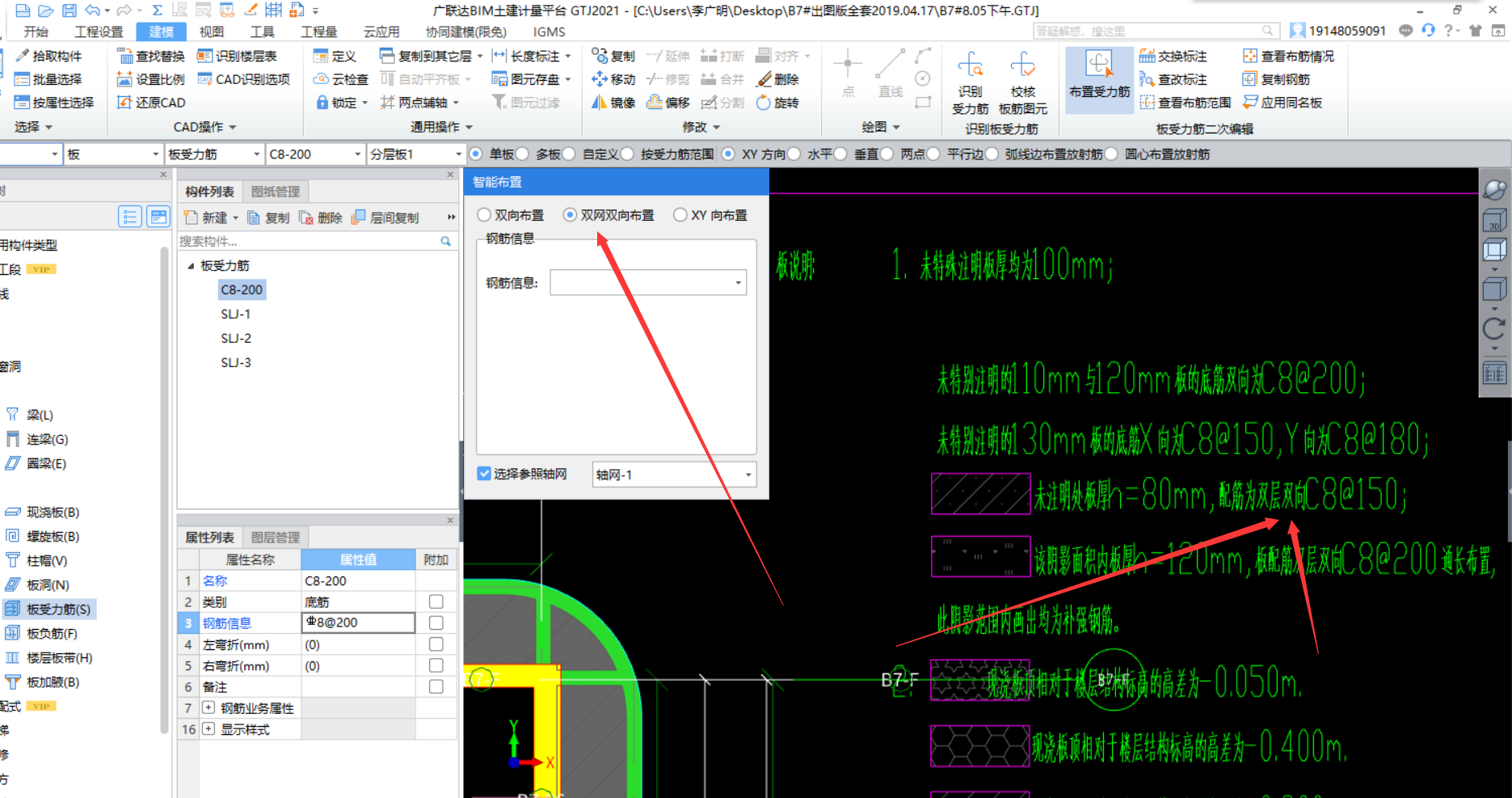The width and height of the screenshot is (1512, 798).
Task: Select the 镜像 mirror tool
Action: [613, 103]
